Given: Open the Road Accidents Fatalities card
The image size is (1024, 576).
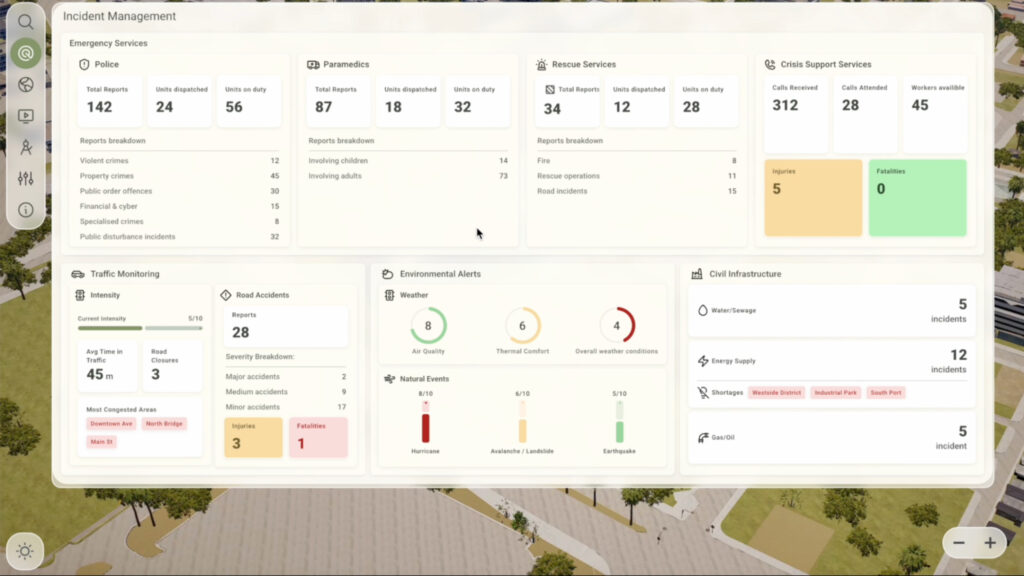Looking at the screenshot, I should tap(319, 438).
